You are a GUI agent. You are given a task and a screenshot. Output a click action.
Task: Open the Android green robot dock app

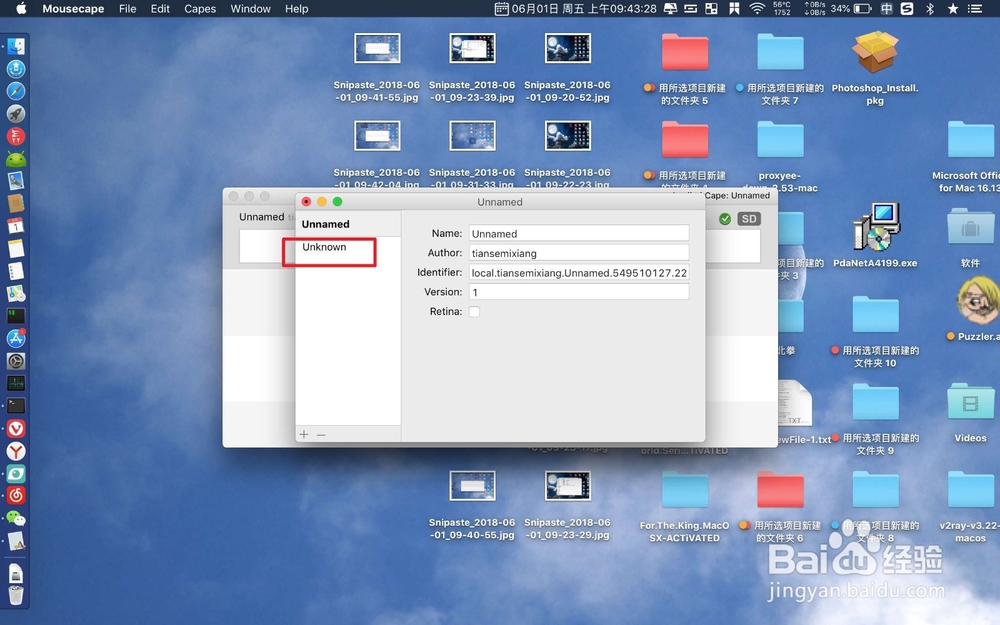[x=16, y=158]
